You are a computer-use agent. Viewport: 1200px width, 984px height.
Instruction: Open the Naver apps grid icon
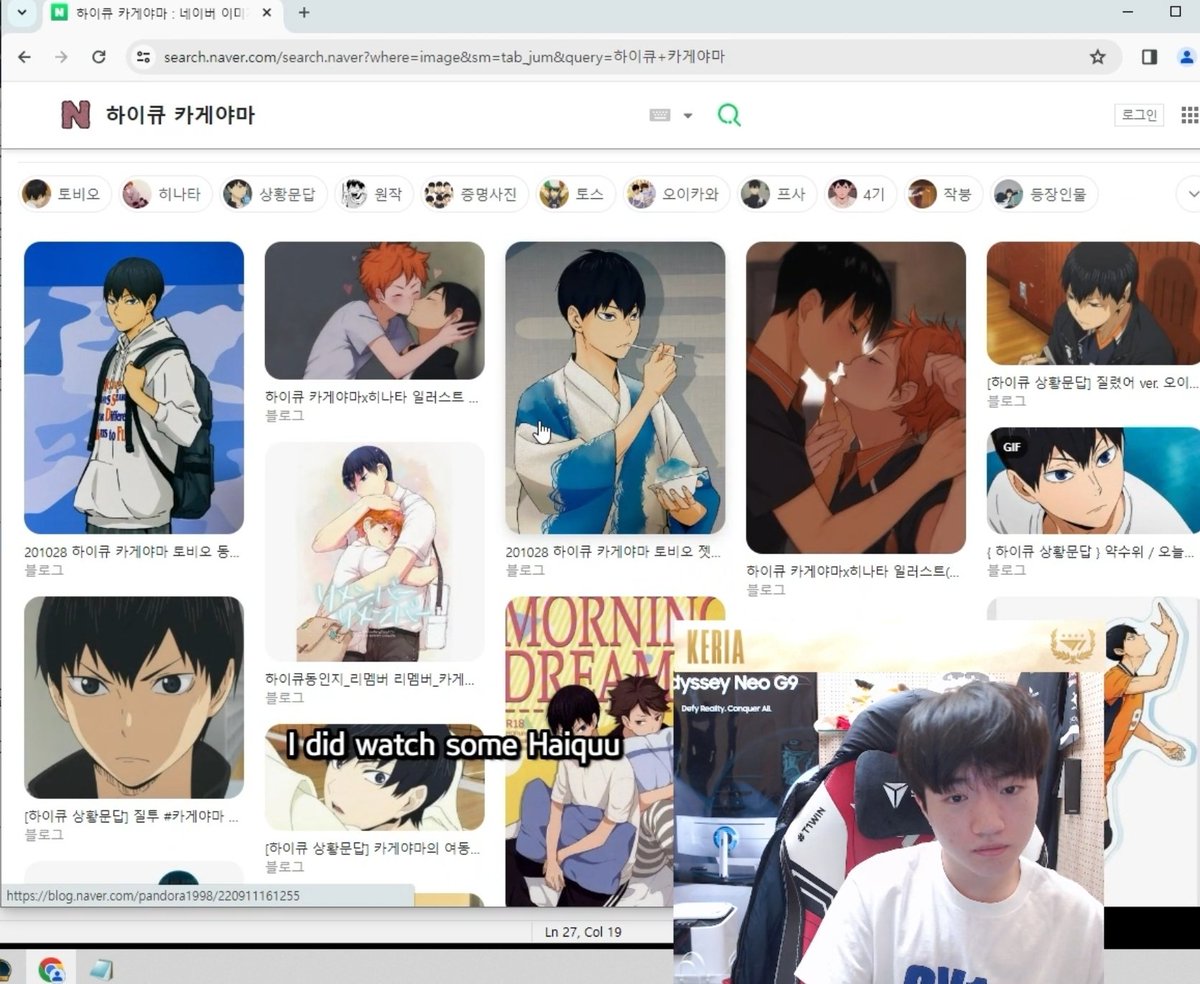(x=1190, y=115)
